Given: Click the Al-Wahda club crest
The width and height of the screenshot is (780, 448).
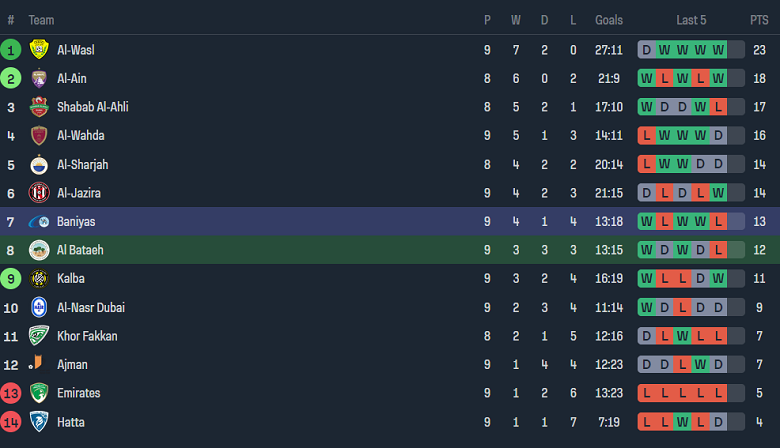Looking at the screenshot, I should pos(39,135).
